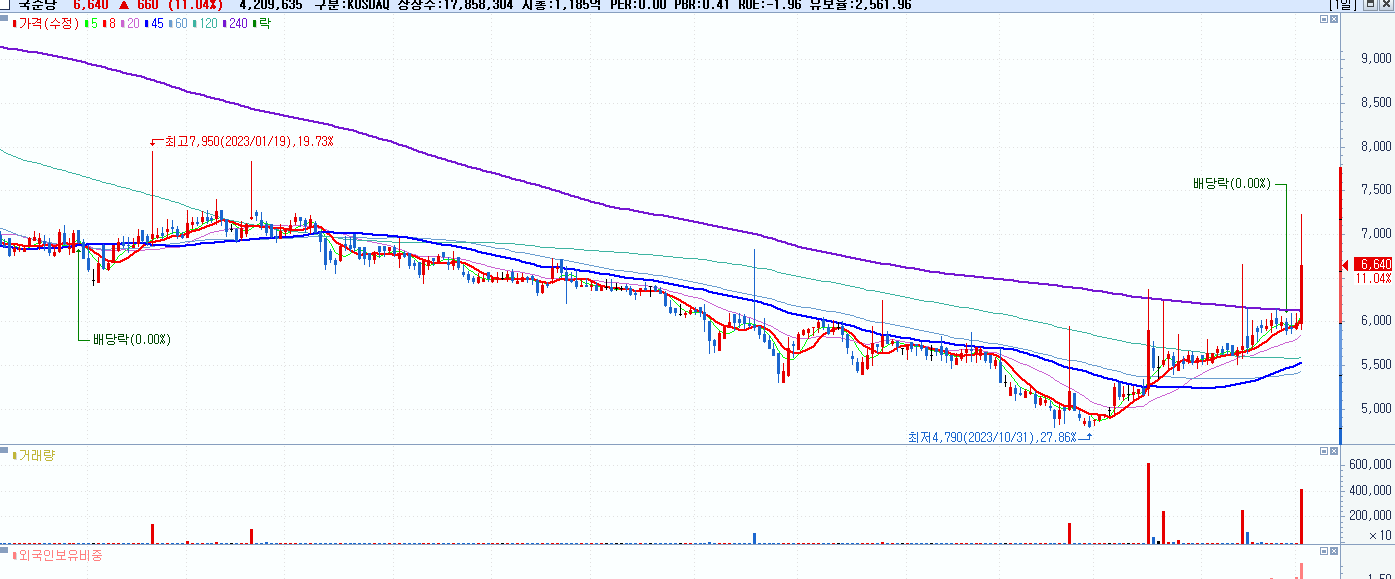1395x579 pixels.
Task: Click the 구분:KOSDAQ market label
Action: pyautogui.click(x=353, y=5)
